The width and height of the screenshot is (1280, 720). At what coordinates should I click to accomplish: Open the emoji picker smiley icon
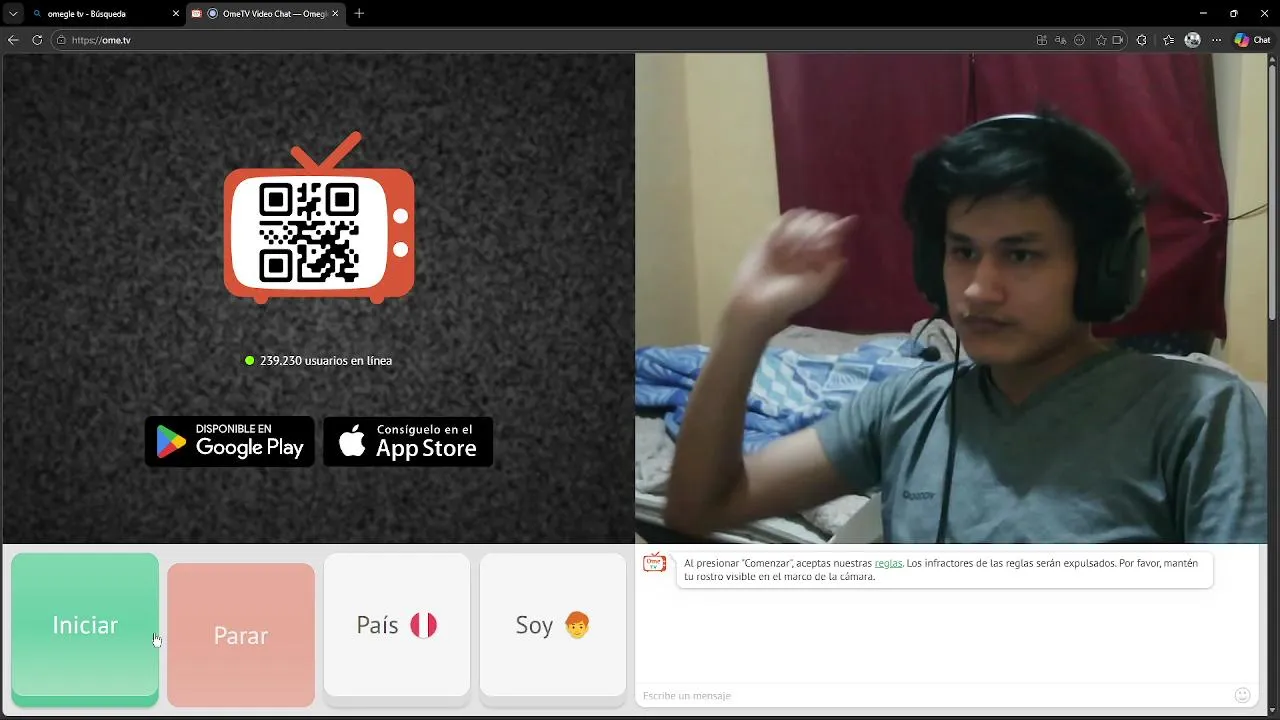[1243, 695]
